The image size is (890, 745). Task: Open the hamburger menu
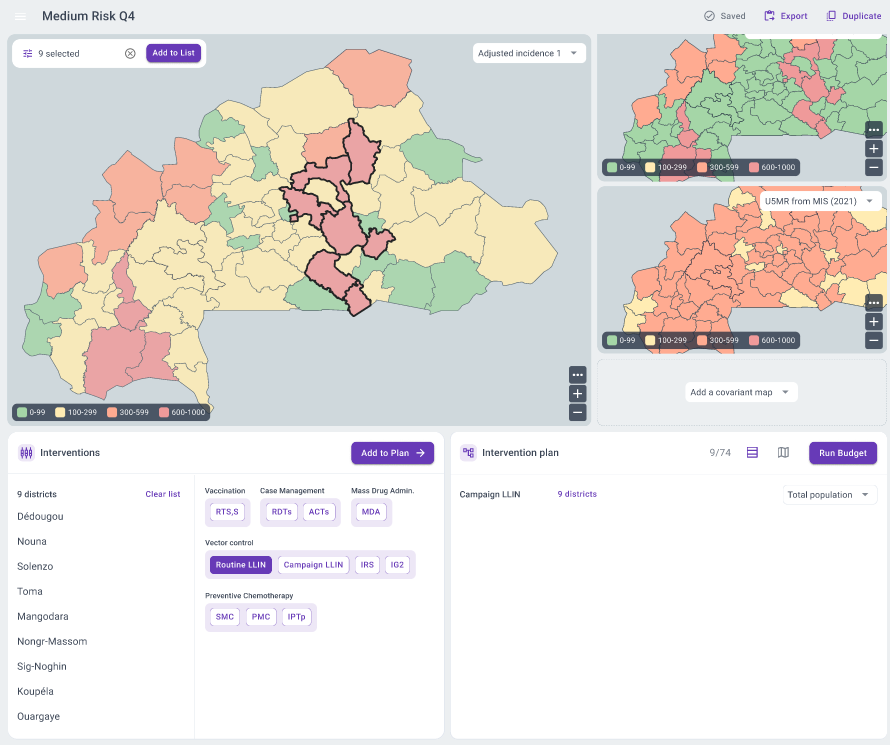coord(21,16)
